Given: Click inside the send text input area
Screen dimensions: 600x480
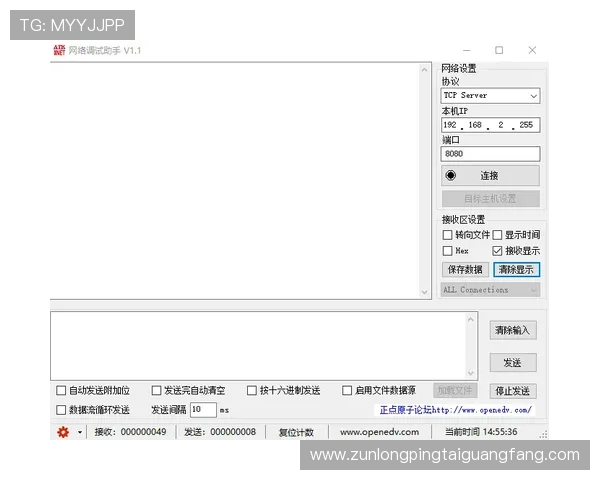Looking at the screenshot, I should coord(258,346).
